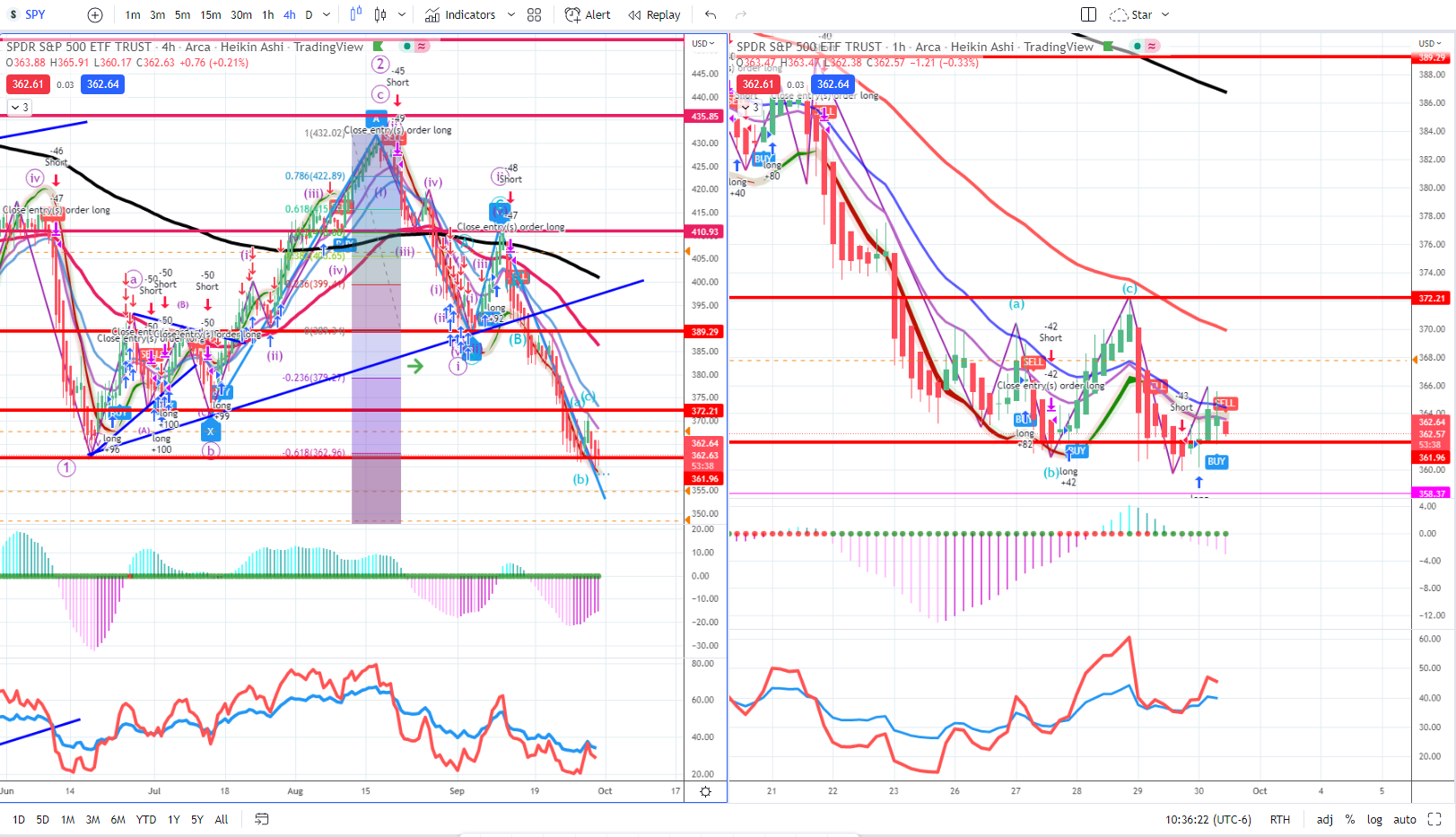Collapse the right chart indicator legend
Viewport: 1456px width, 837px height.
(x=749, y=108)
